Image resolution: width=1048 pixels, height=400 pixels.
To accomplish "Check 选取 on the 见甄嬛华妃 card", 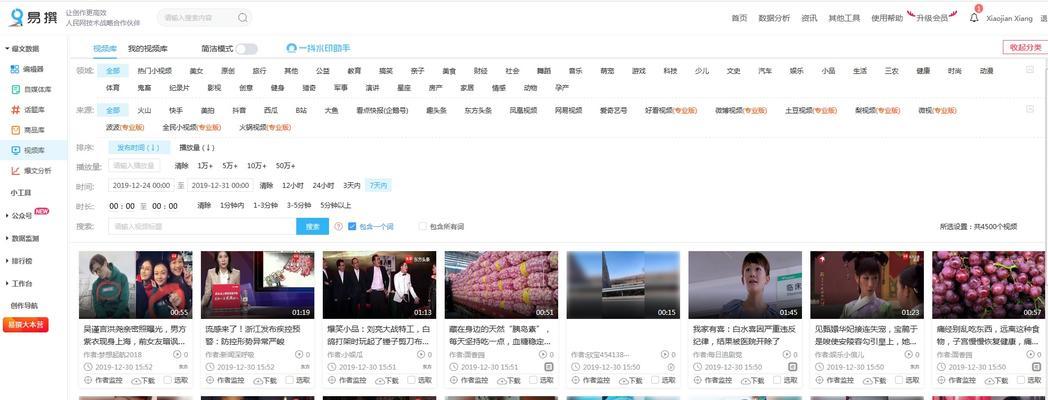I will (x=900, y=380).
